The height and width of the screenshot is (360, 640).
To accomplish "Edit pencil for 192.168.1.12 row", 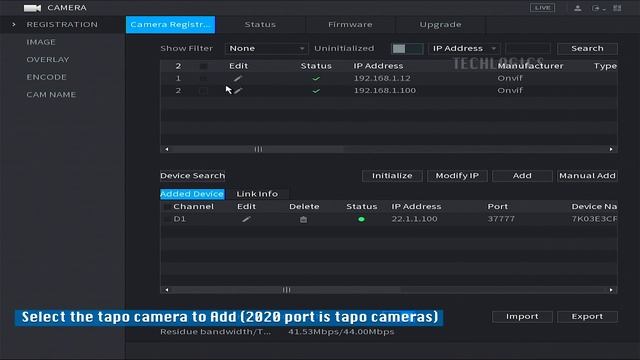I will [x=238, y=78].
